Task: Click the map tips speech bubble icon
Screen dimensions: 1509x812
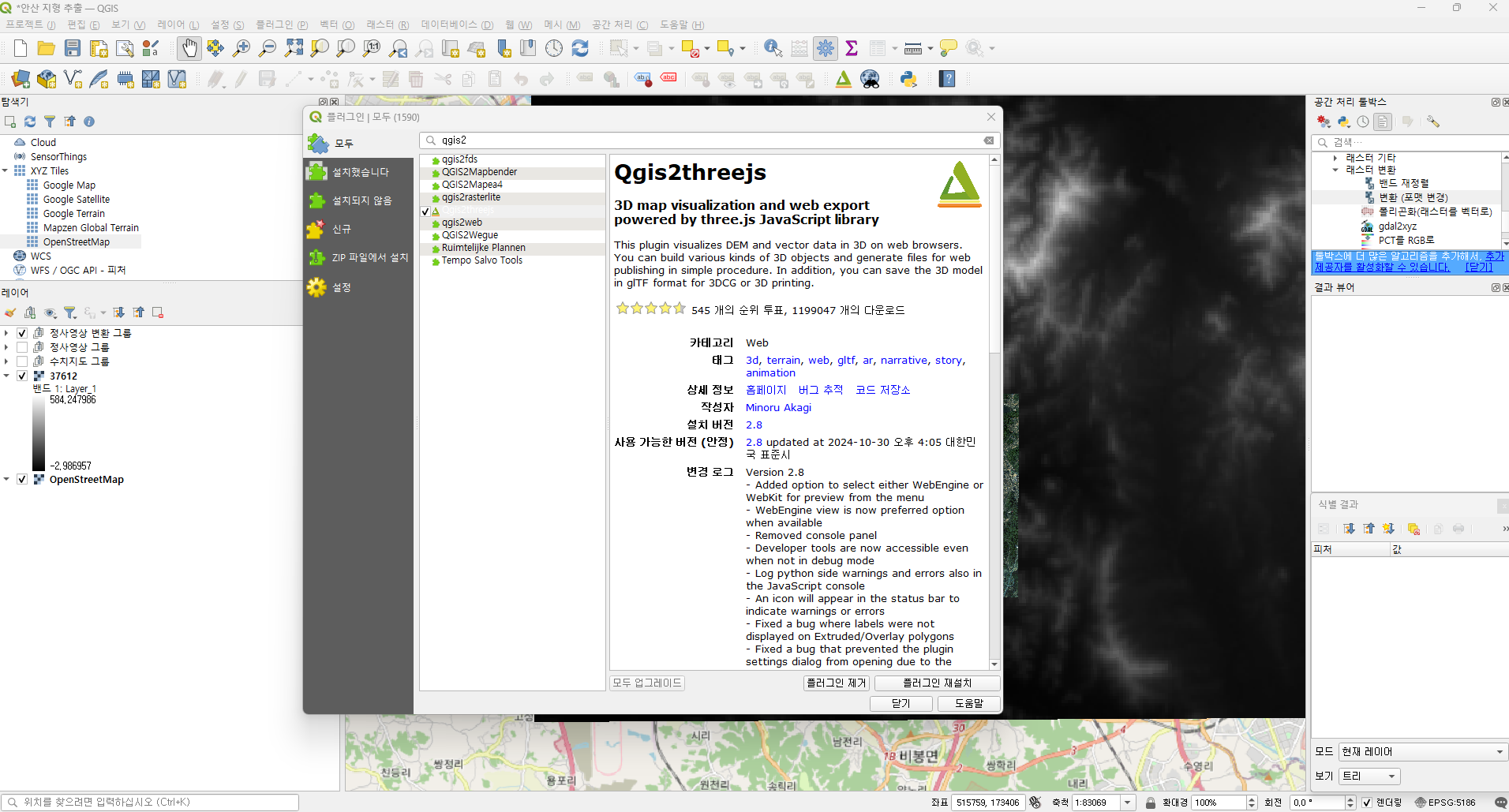Action: [x=949, y=49]
